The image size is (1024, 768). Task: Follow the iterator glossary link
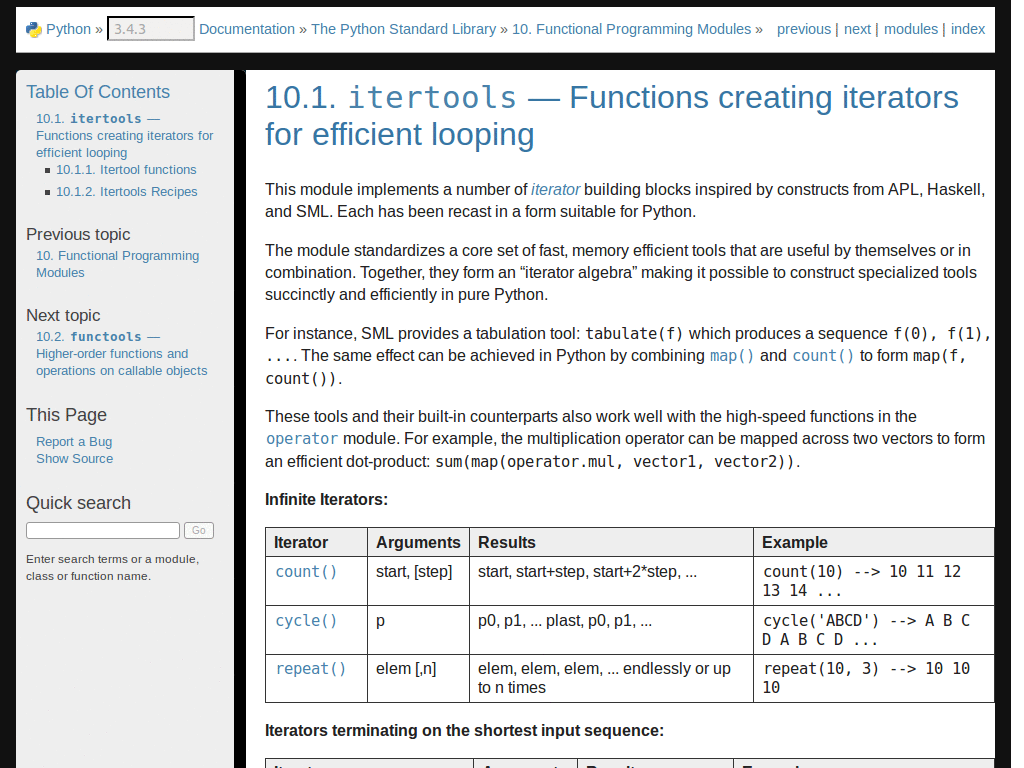tap(555, 189)
